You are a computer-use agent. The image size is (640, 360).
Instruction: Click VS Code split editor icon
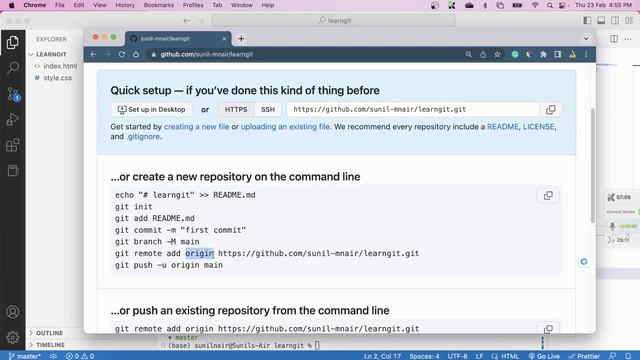point(614,39)
